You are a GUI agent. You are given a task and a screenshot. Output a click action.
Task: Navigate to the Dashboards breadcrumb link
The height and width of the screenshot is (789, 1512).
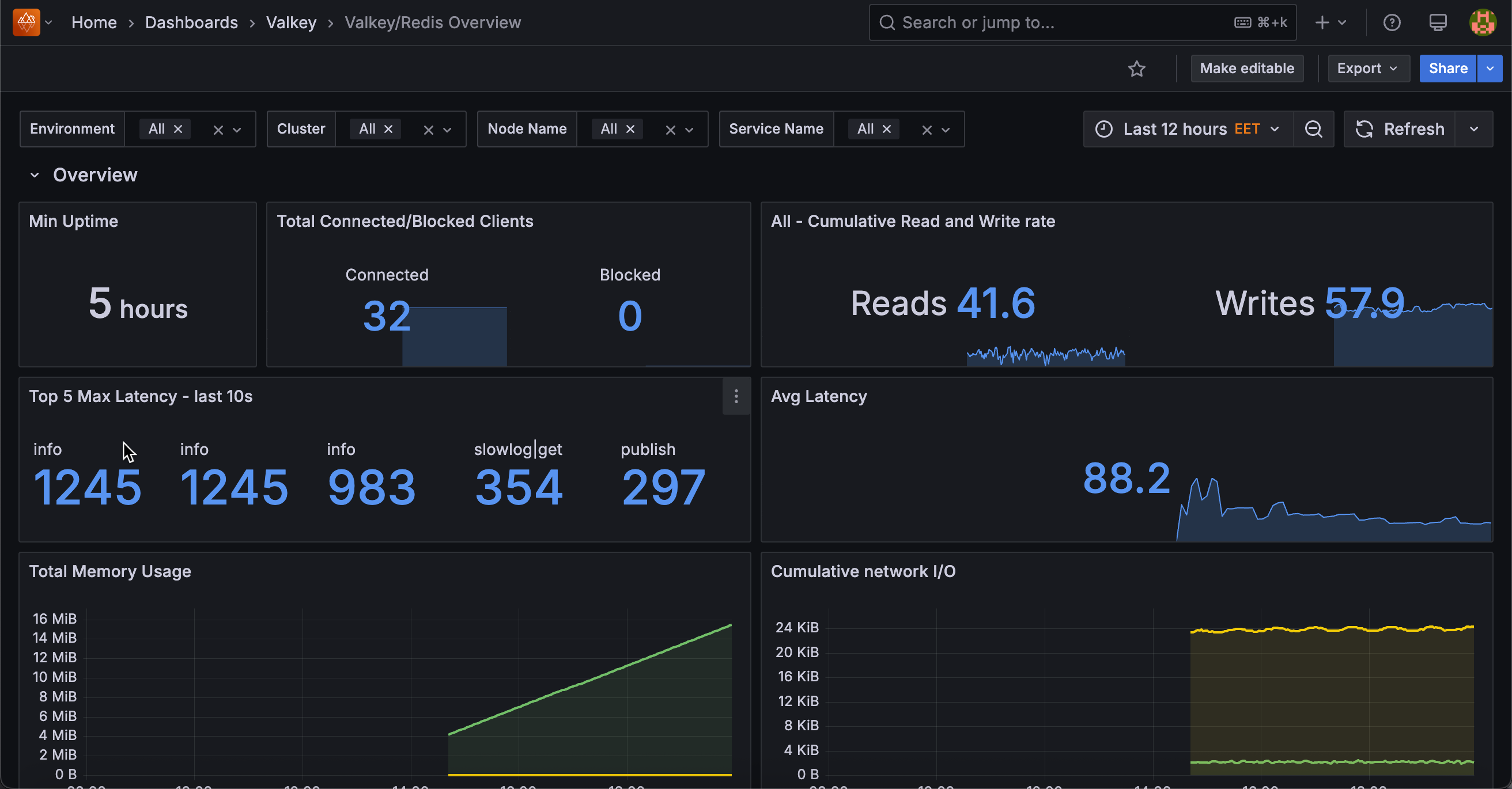191,22
